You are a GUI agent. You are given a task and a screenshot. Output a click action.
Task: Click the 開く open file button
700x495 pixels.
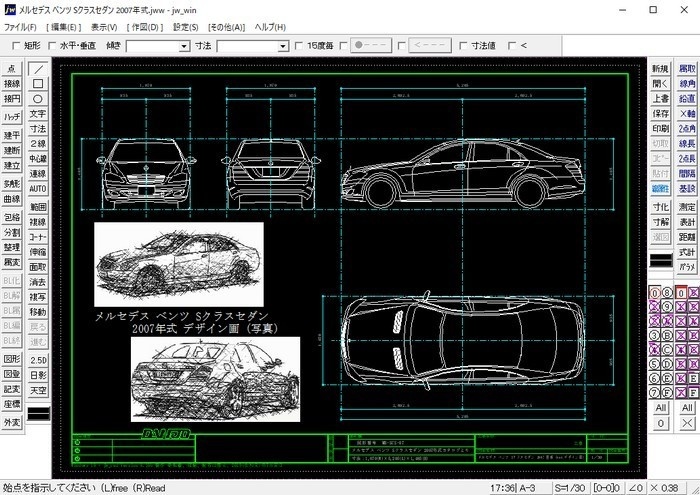tap(661, 84)
